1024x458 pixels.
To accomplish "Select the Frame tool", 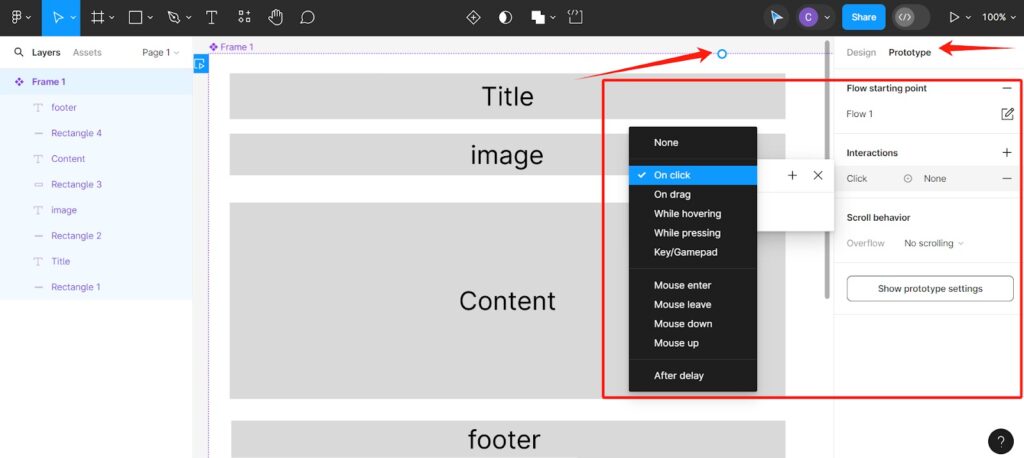I will (97, 18).
